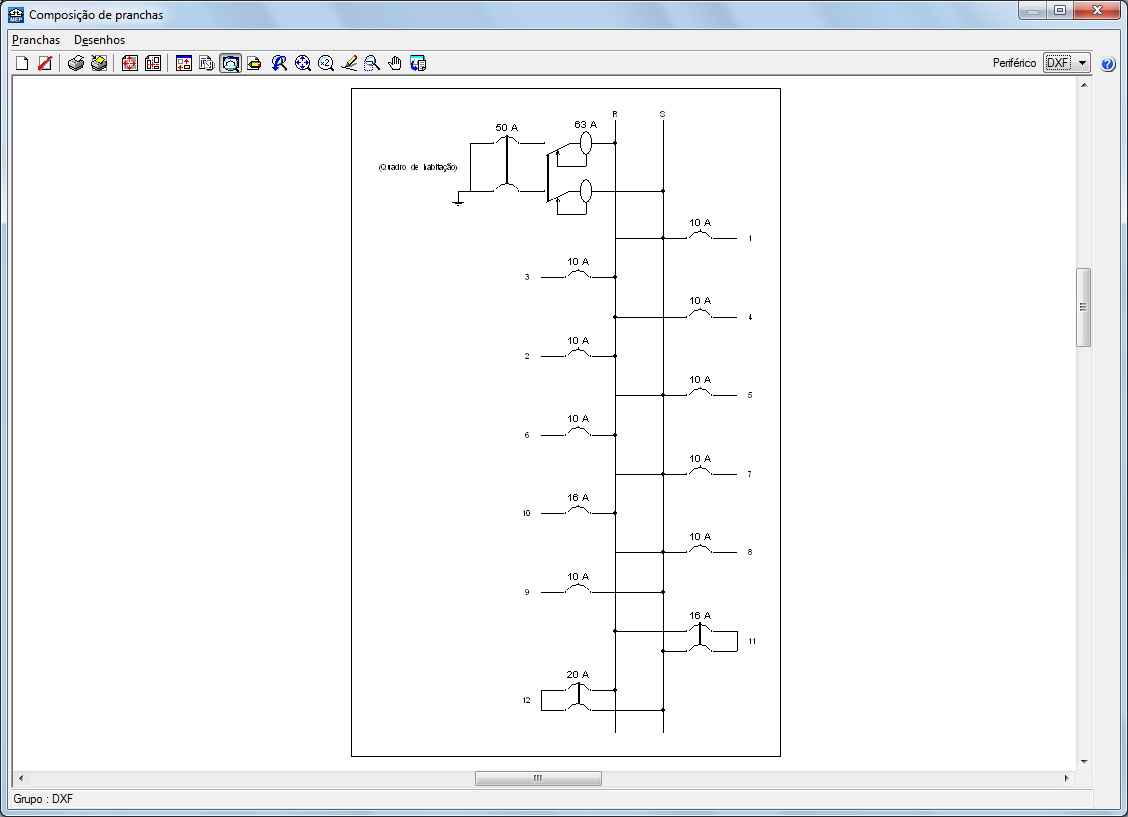Open the Periférico DXF dropdown

coord(1068,63)
